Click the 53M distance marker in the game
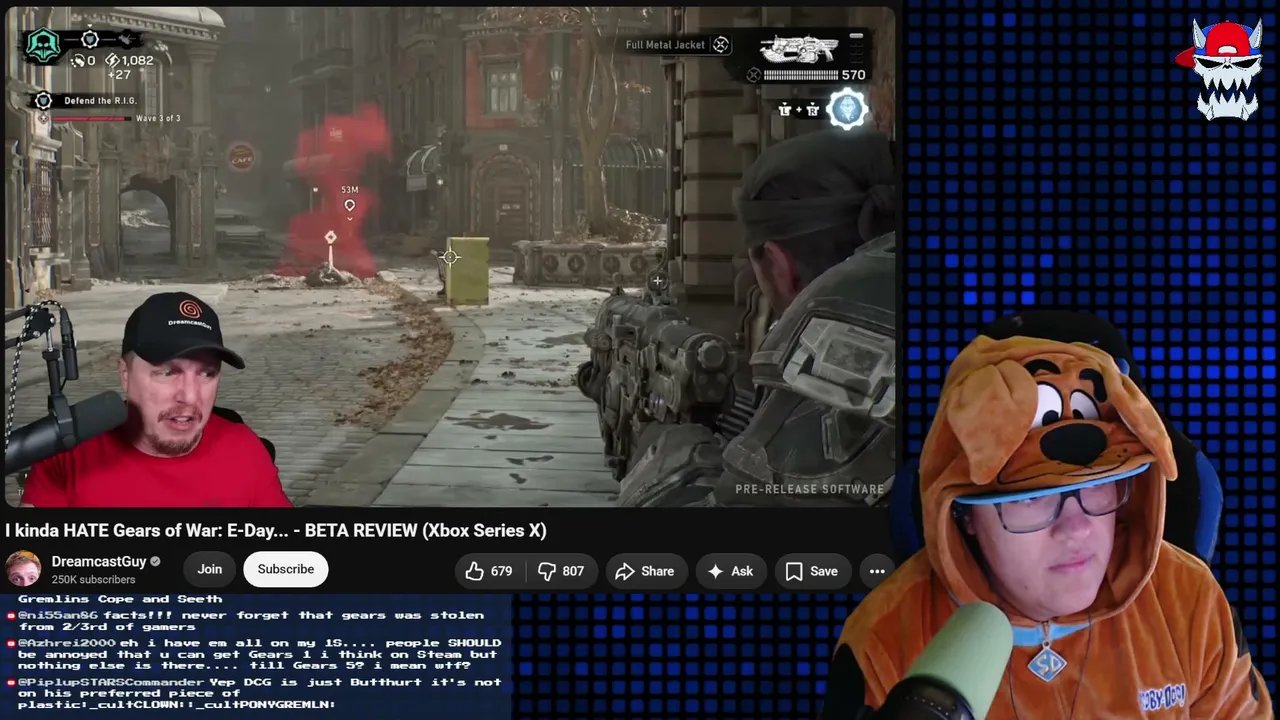The width and height of the screenshot is (1280, 720). point(349,190)
